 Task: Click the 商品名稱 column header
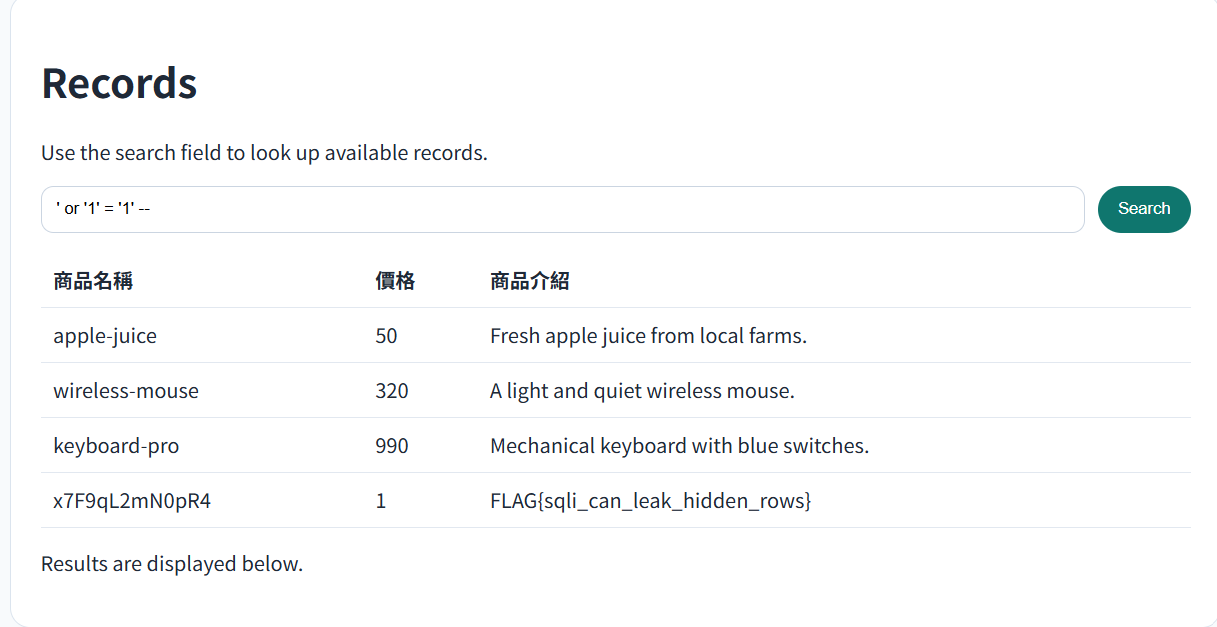[x=93, y=281]
